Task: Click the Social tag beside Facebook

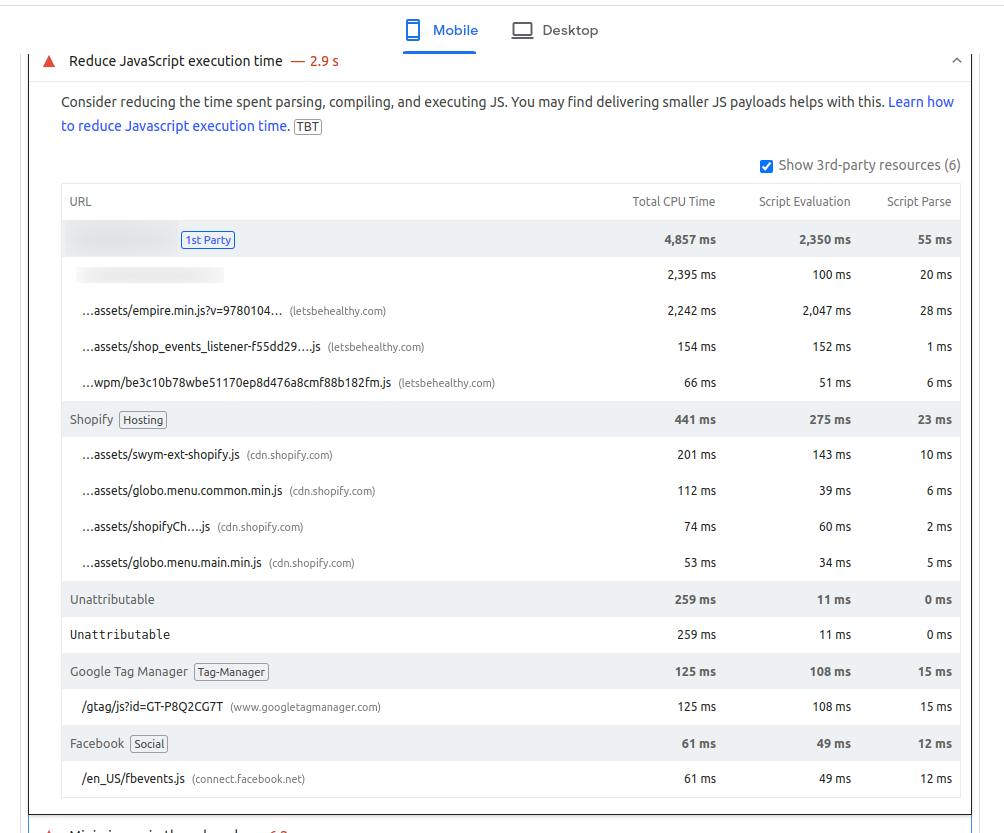Action: coord(149,744)
